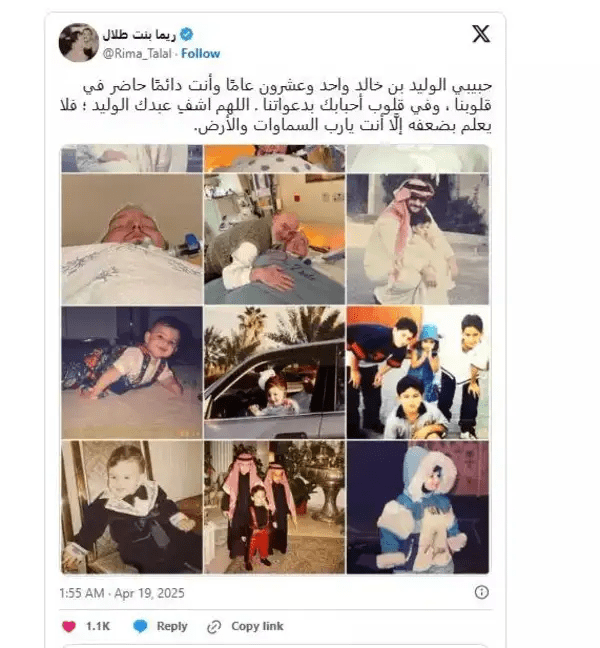The image size is (600, 648).
Task: Open the @Rima_Talal handle link
Action: (x=137, y=54)
